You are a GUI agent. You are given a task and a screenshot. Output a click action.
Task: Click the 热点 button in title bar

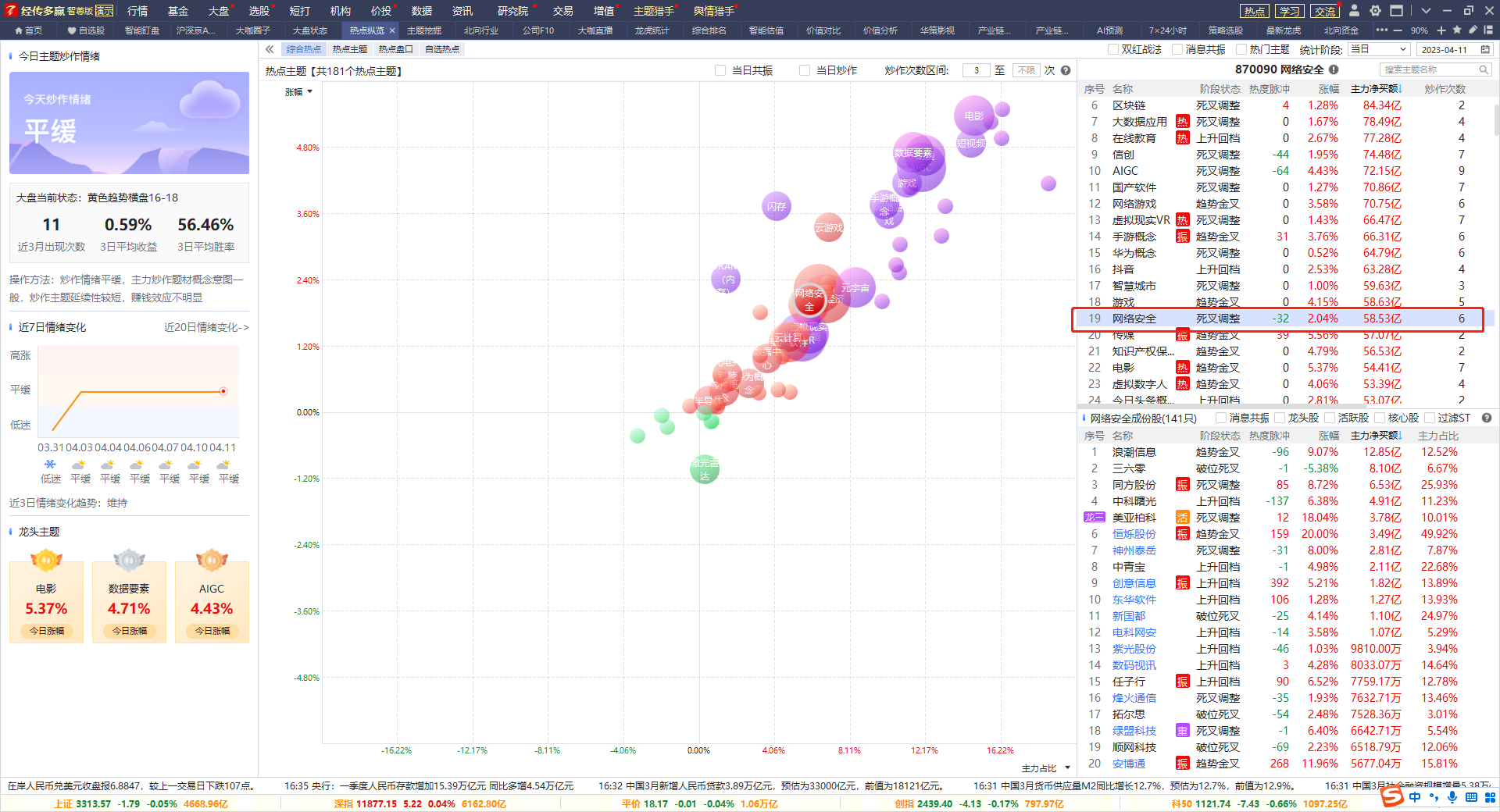pos(1255,11)
